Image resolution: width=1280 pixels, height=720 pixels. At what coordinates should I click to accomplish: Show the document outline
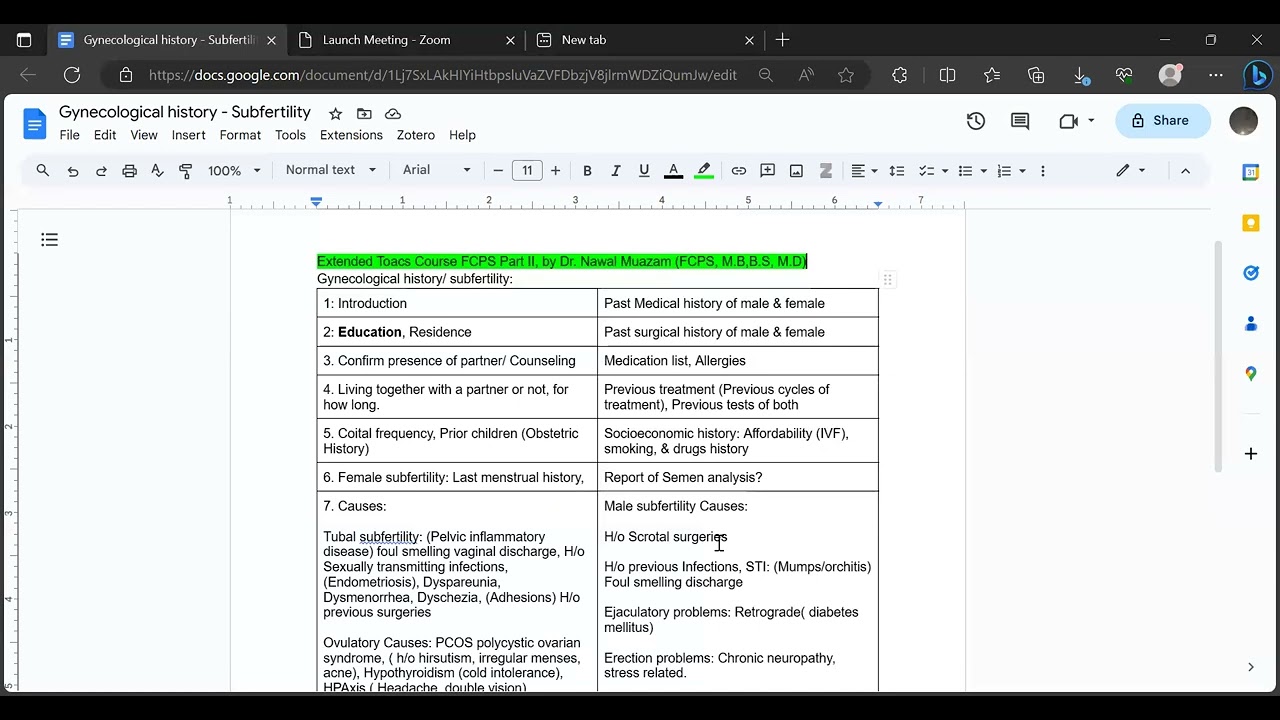[x=50, y=240]
